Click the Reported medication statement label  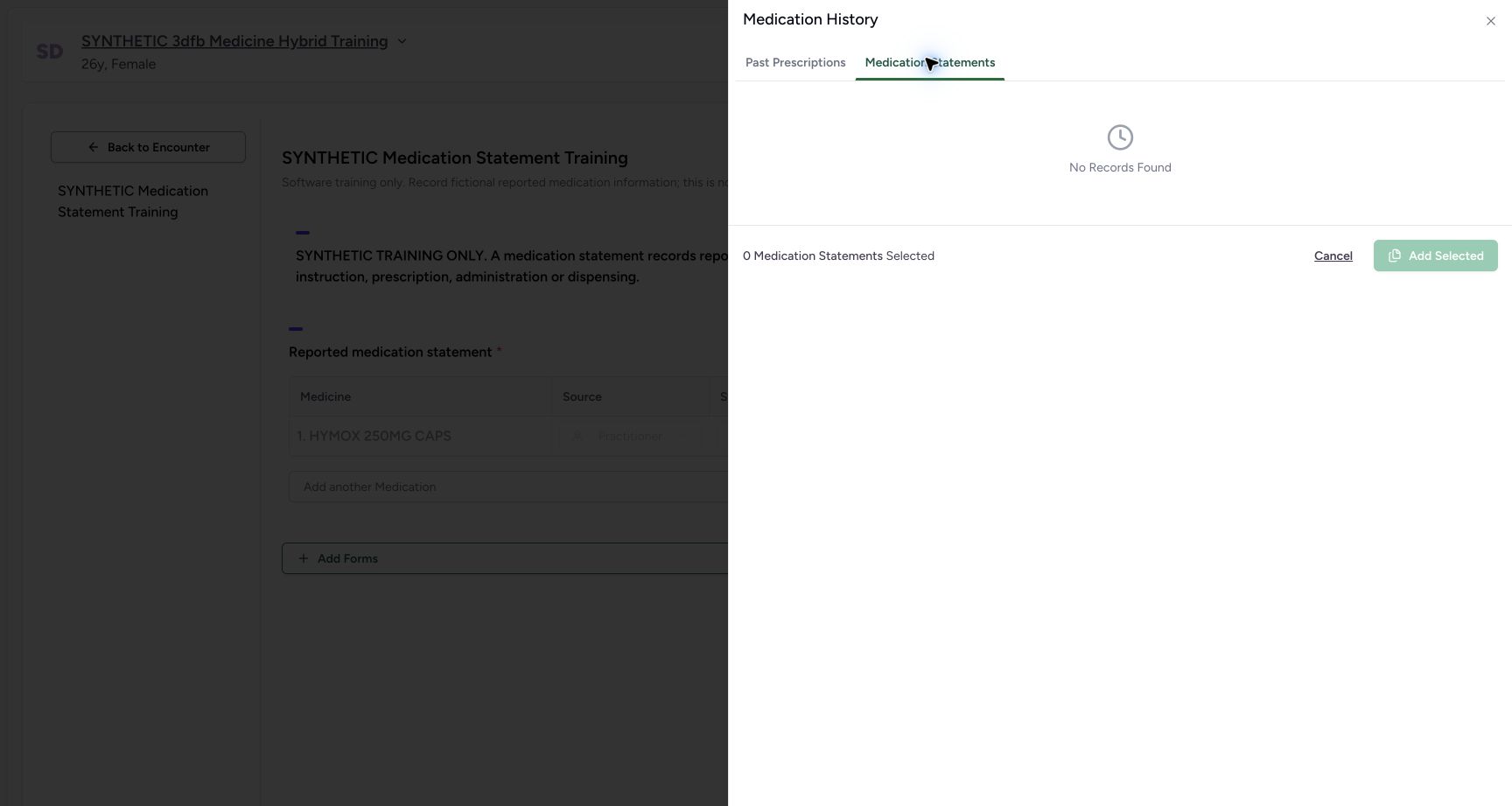390,352
